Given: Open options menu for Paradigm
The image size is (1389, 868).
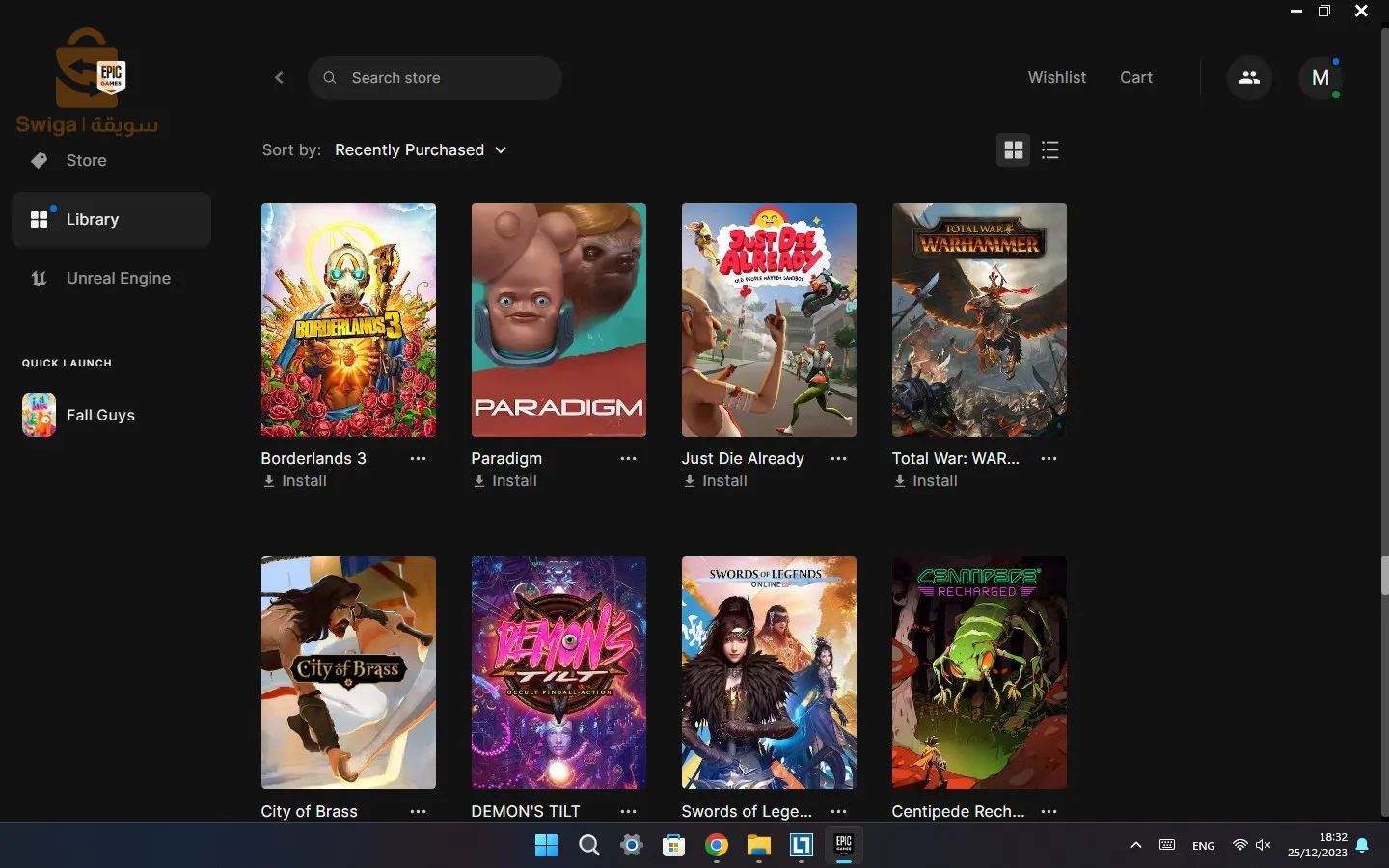Looking at the screenshot, I should point(628,459).
